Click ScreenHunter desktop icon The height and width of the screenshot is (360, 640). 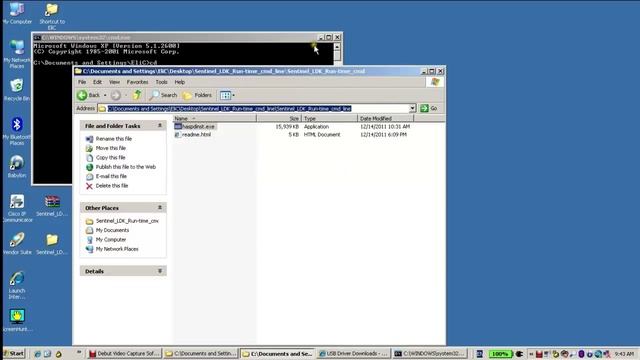tap(17, 320)
